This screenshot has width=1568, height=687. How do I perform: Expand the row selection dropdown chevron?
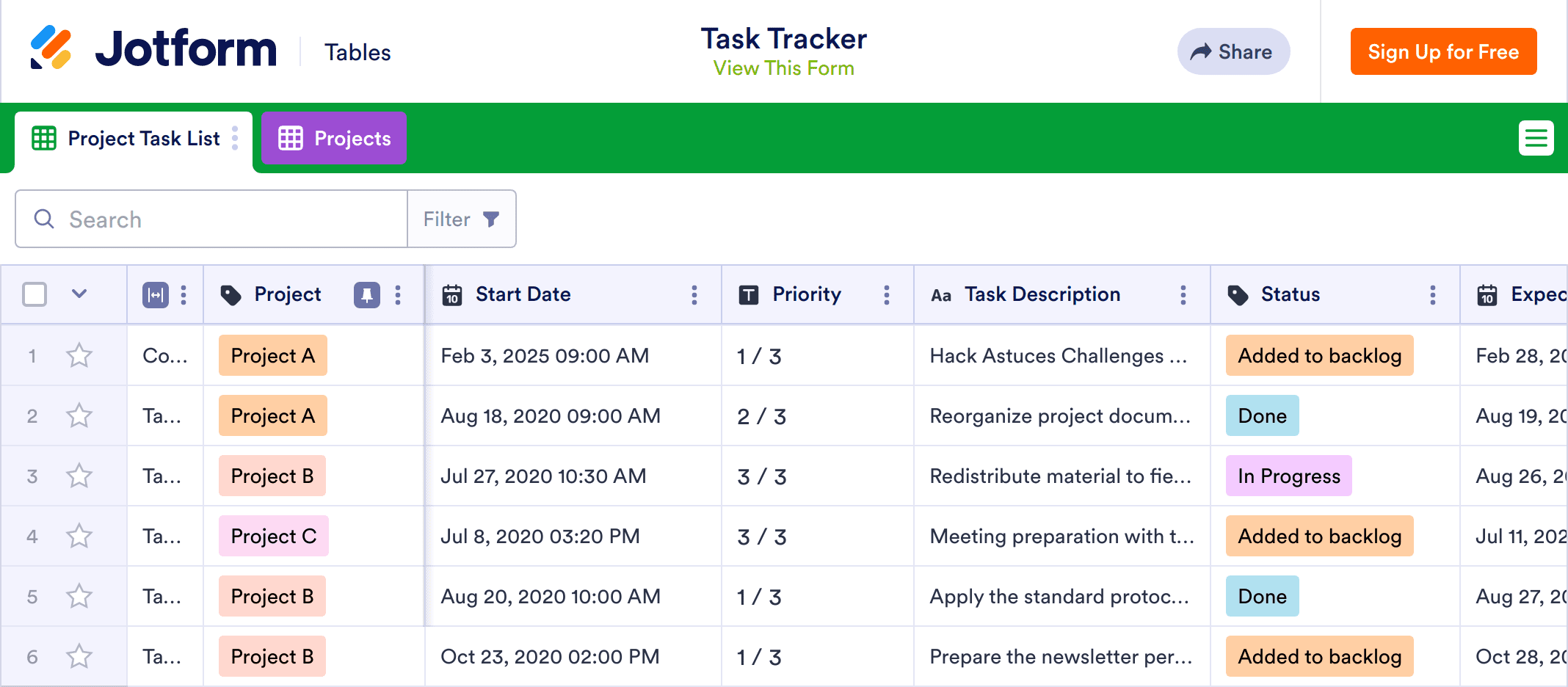click(79, 295)
